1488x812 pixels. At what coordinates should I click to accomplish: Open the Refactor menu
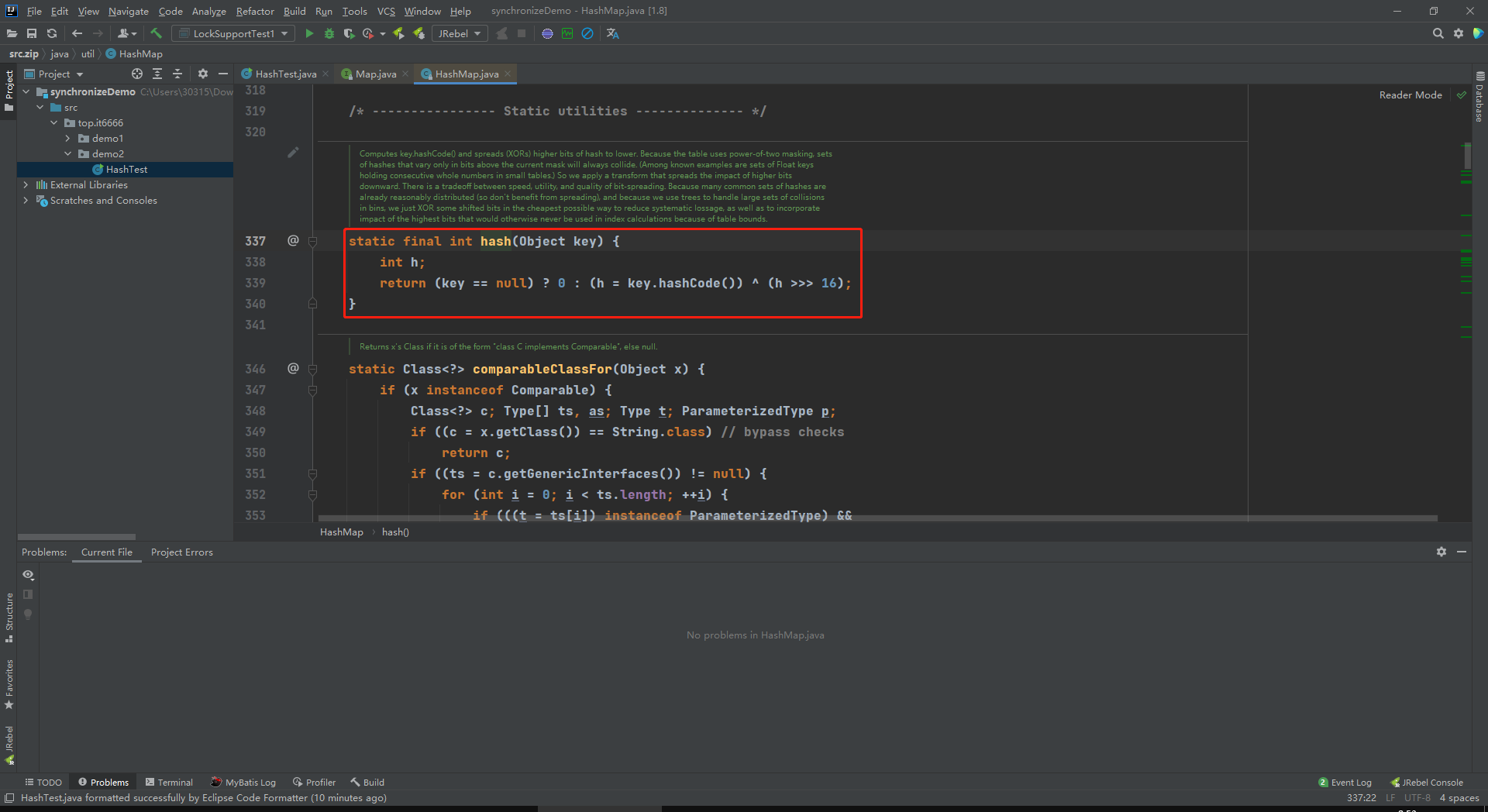(x=255, y=11)
